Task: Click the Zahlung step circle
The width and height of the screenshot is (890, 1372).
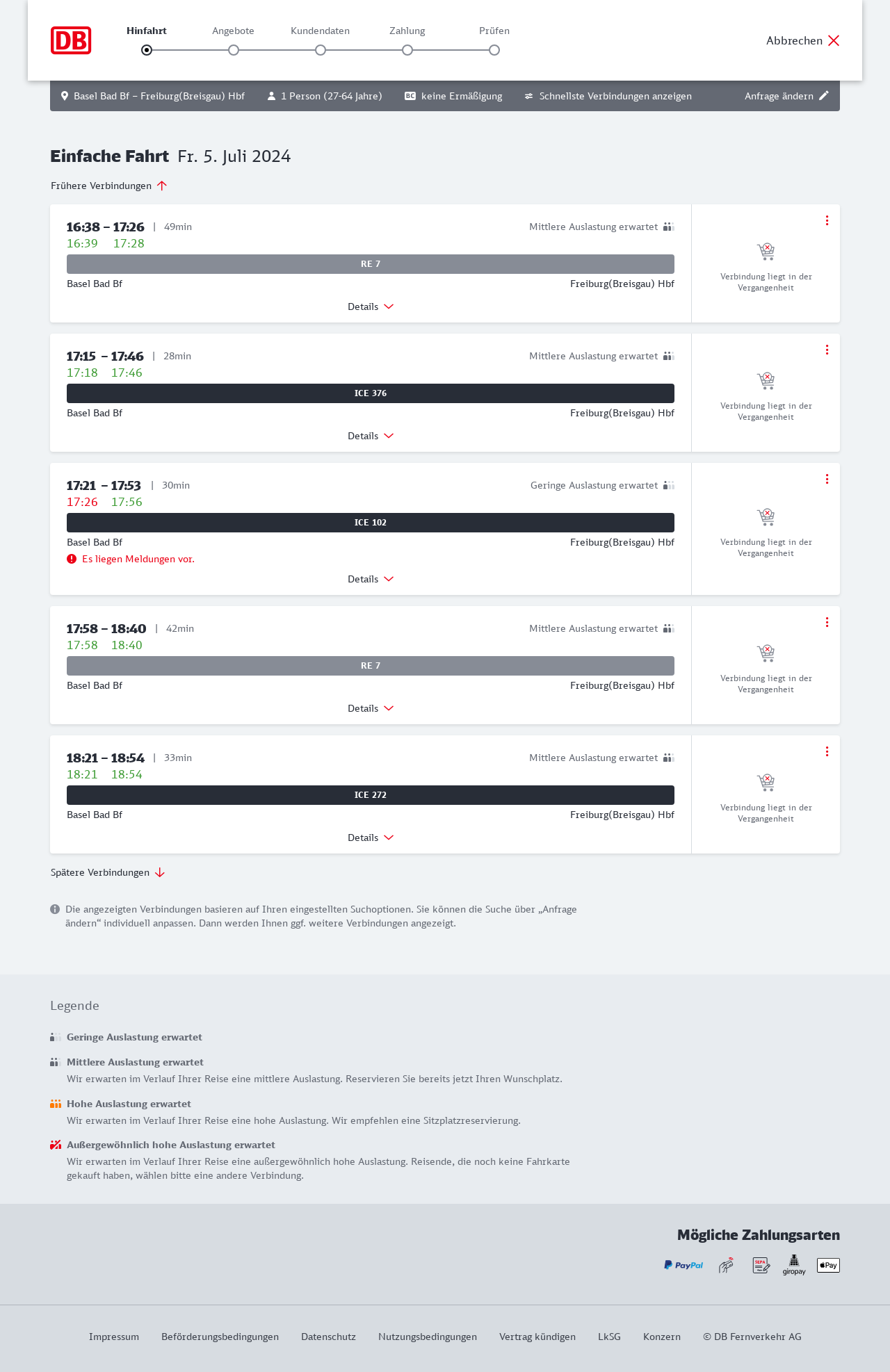Action: tap(407, 50)
